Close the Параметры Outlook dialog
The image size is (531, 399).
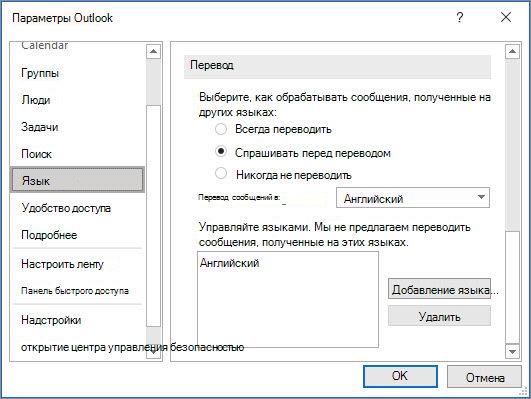[x=506, y=17]
